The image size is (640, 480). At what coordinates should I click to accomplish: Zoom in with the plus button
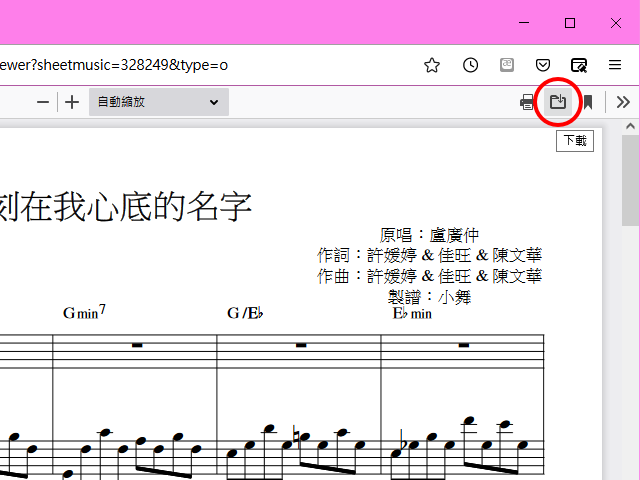coord(72,102)
